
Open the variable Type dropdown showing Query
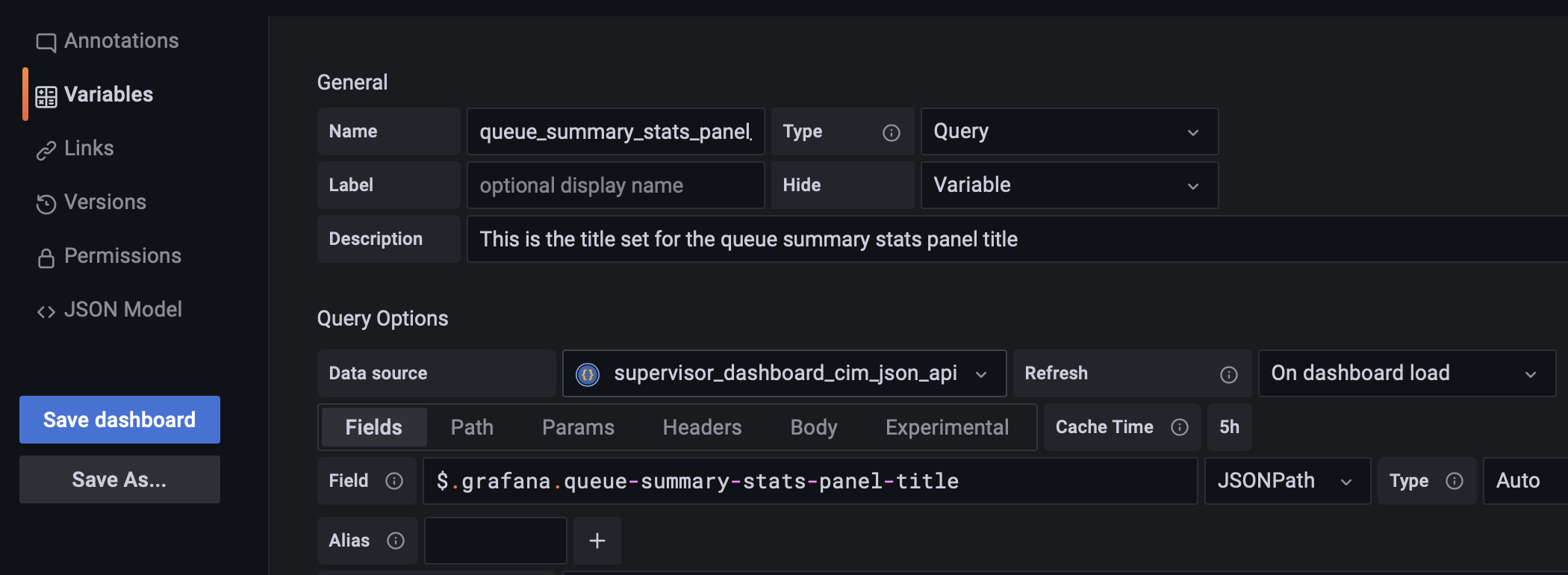1069,131
